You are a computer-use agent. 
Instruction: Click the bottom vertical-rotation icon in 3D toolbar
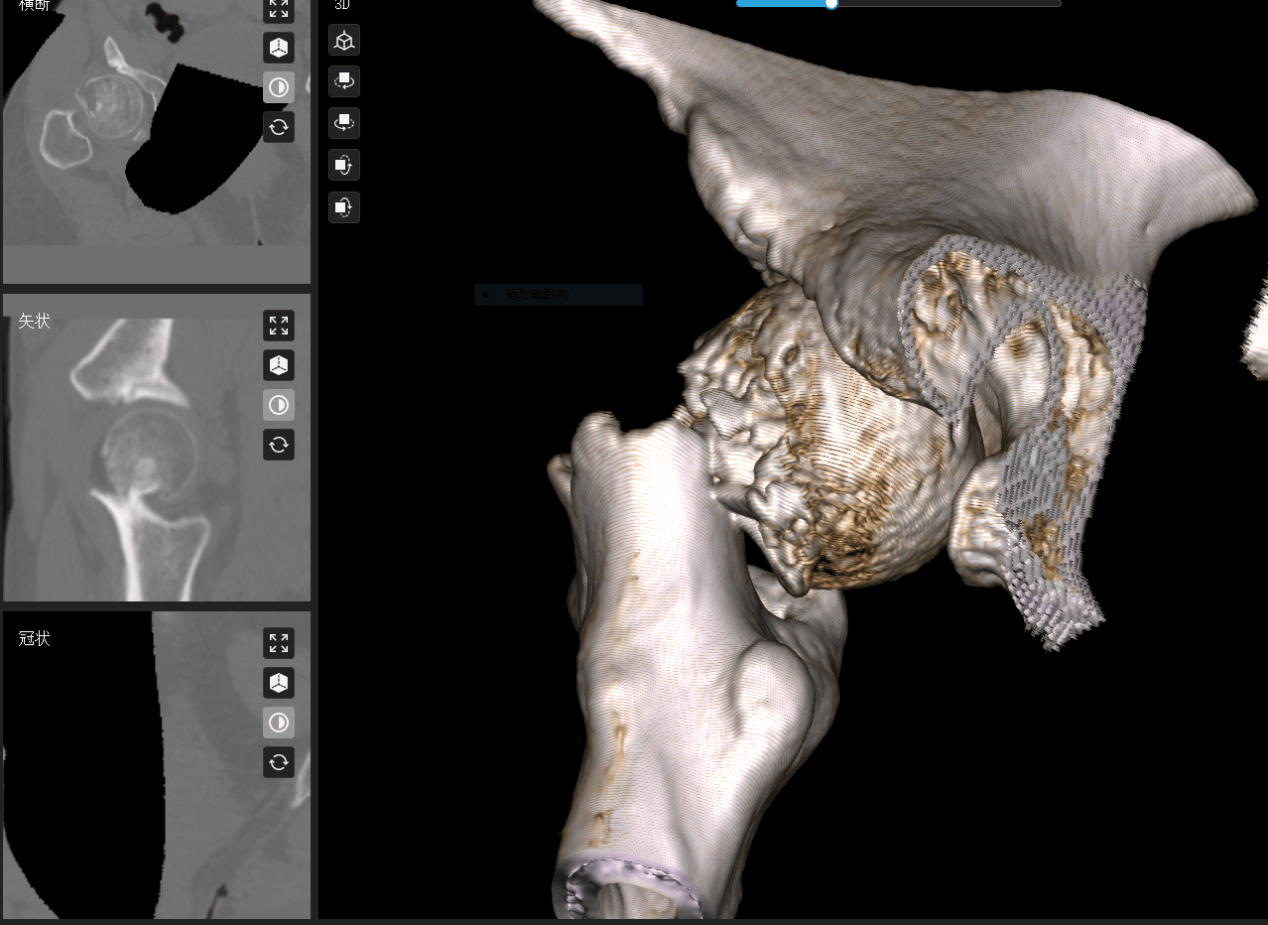[344, 207]
